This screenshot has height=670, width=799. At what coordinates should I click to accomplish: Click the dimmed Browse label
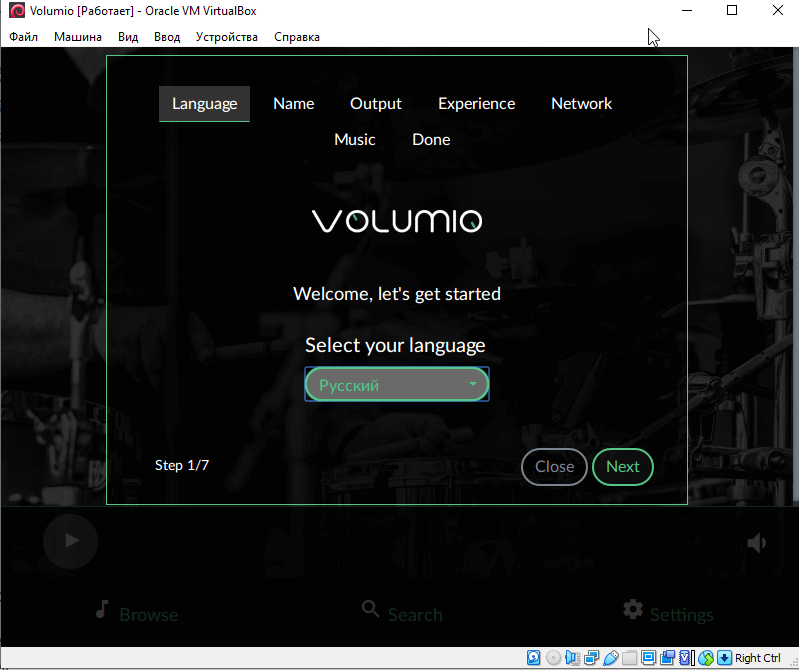pos(148,615)
